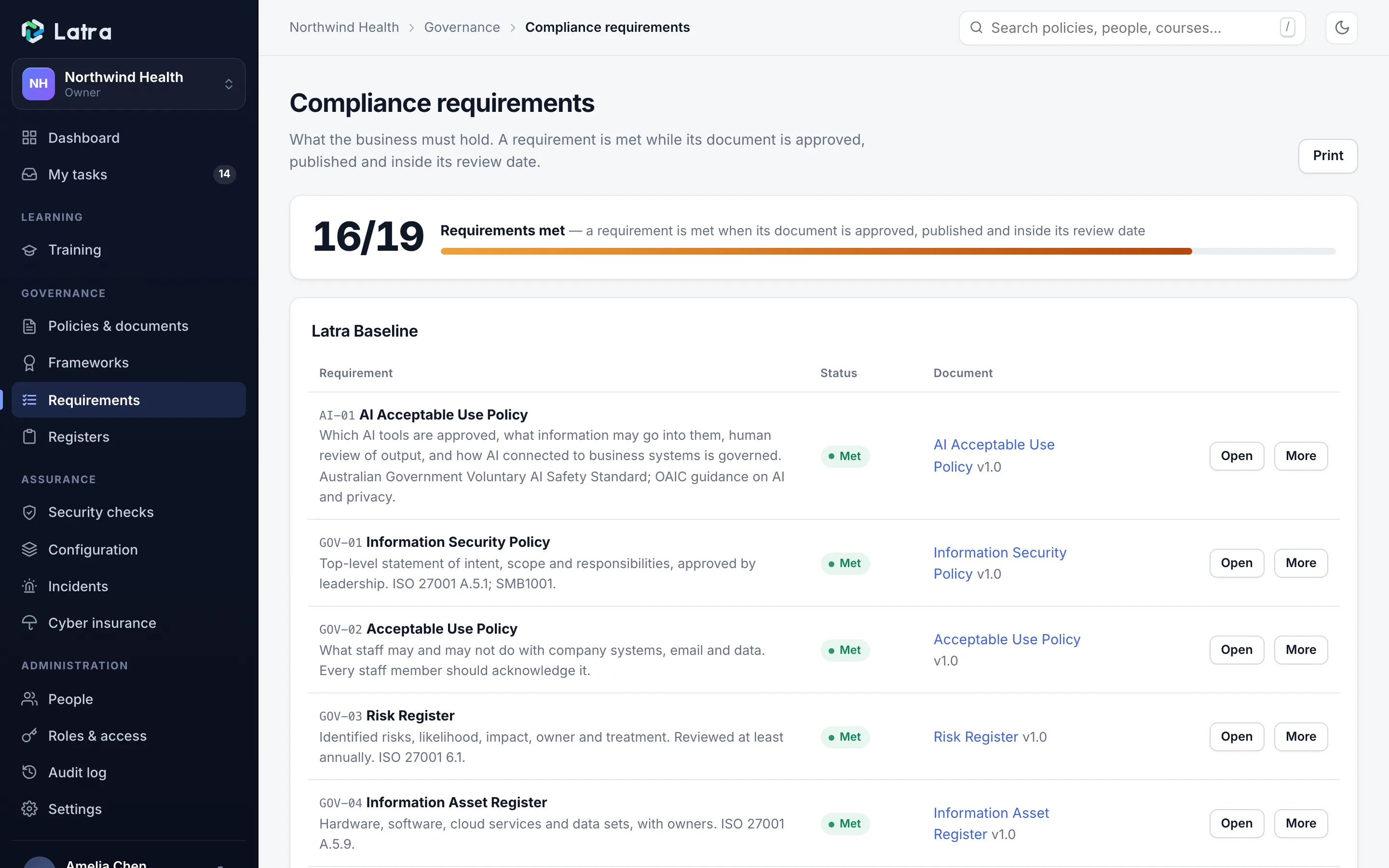Click the Northwind Health breadcrumb

pos(344,27)
